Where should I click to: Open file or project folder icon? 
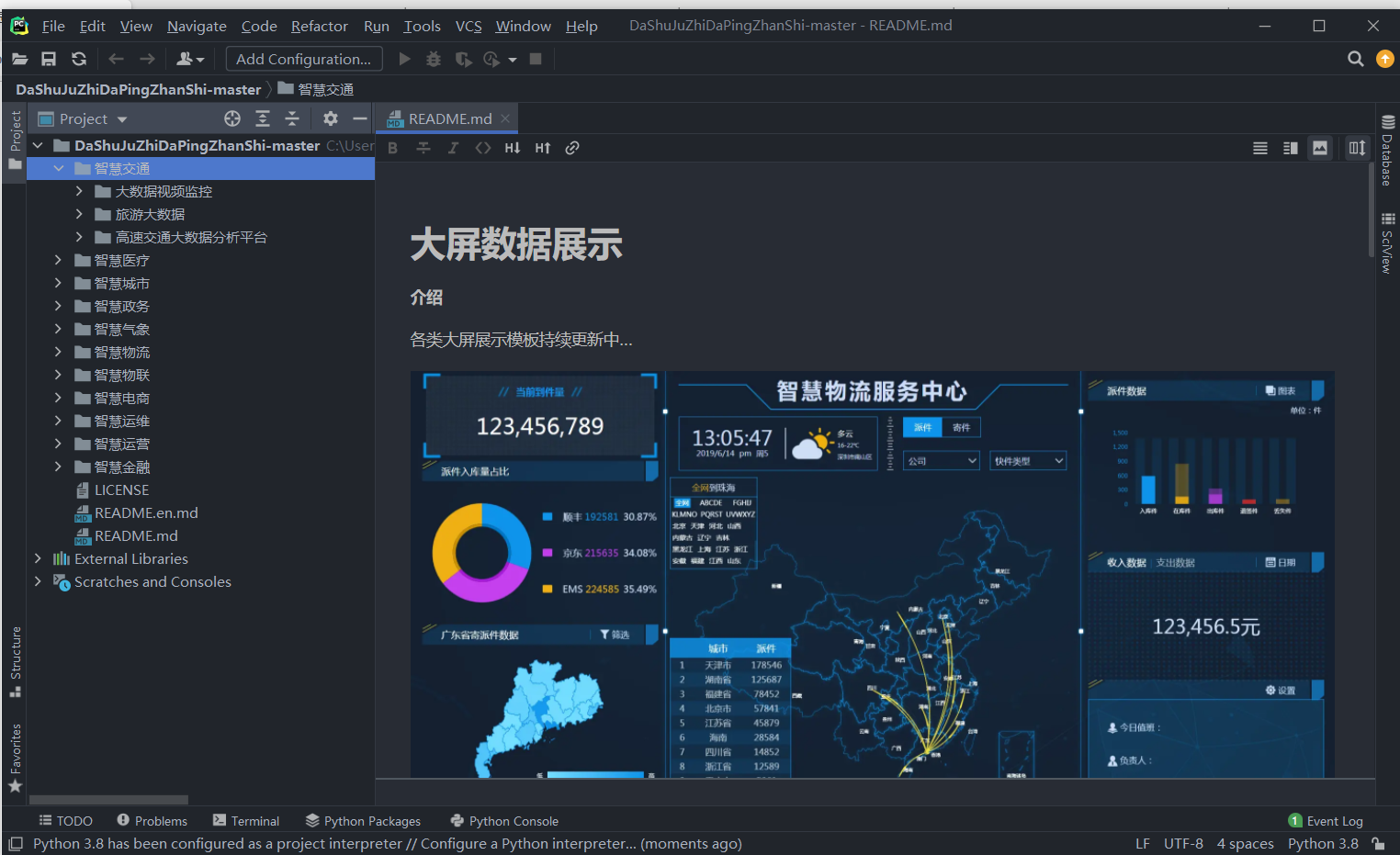point(19,59)
